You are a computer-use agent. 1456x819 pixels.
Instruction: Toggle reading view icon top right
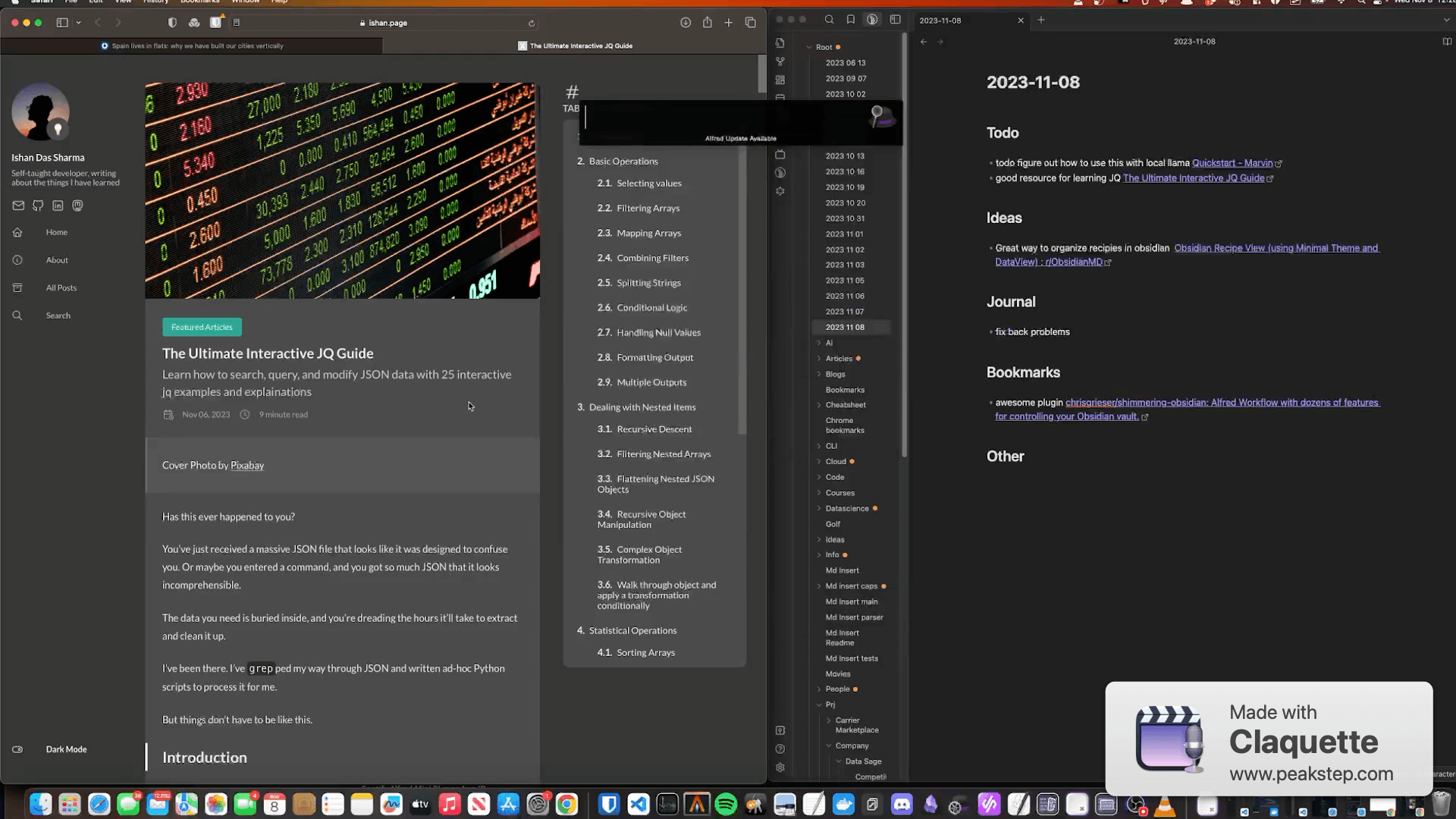(x=1446, y=42)
